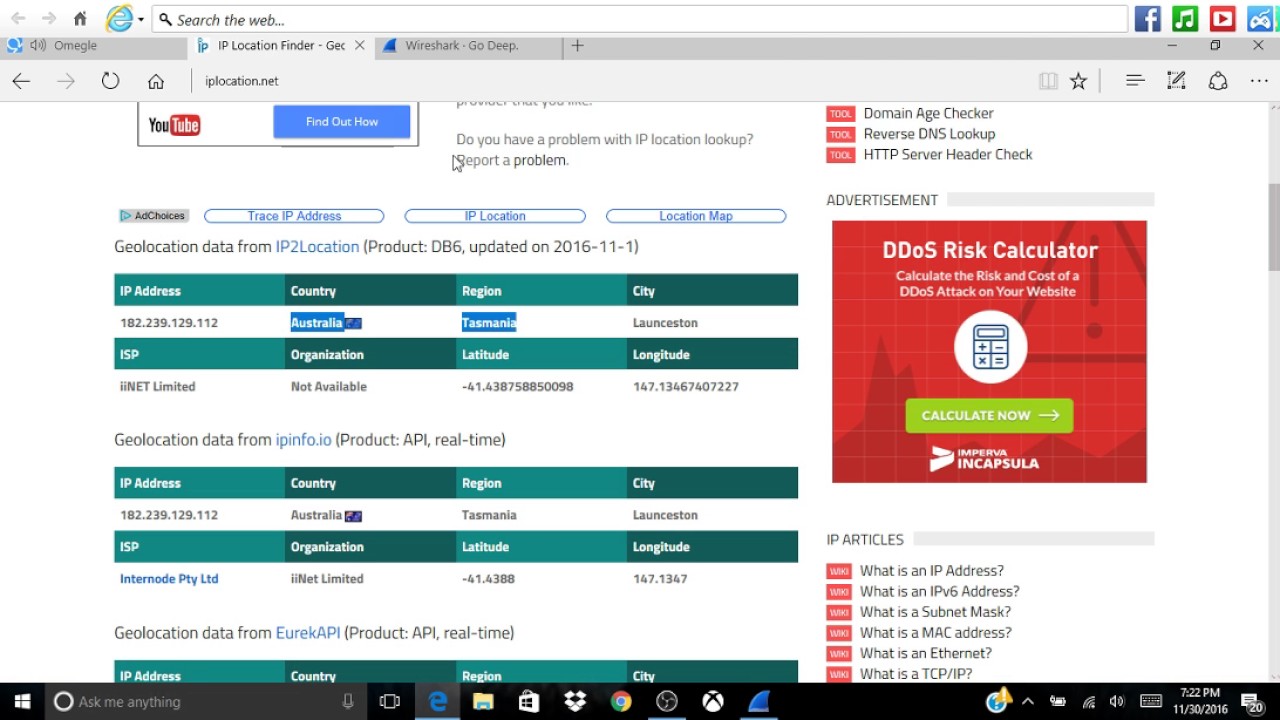This screenshot has height=720, width=1280.
Task: Click home icon in top search toolbar
Action: pyautogui.click(x=81, y=19)
